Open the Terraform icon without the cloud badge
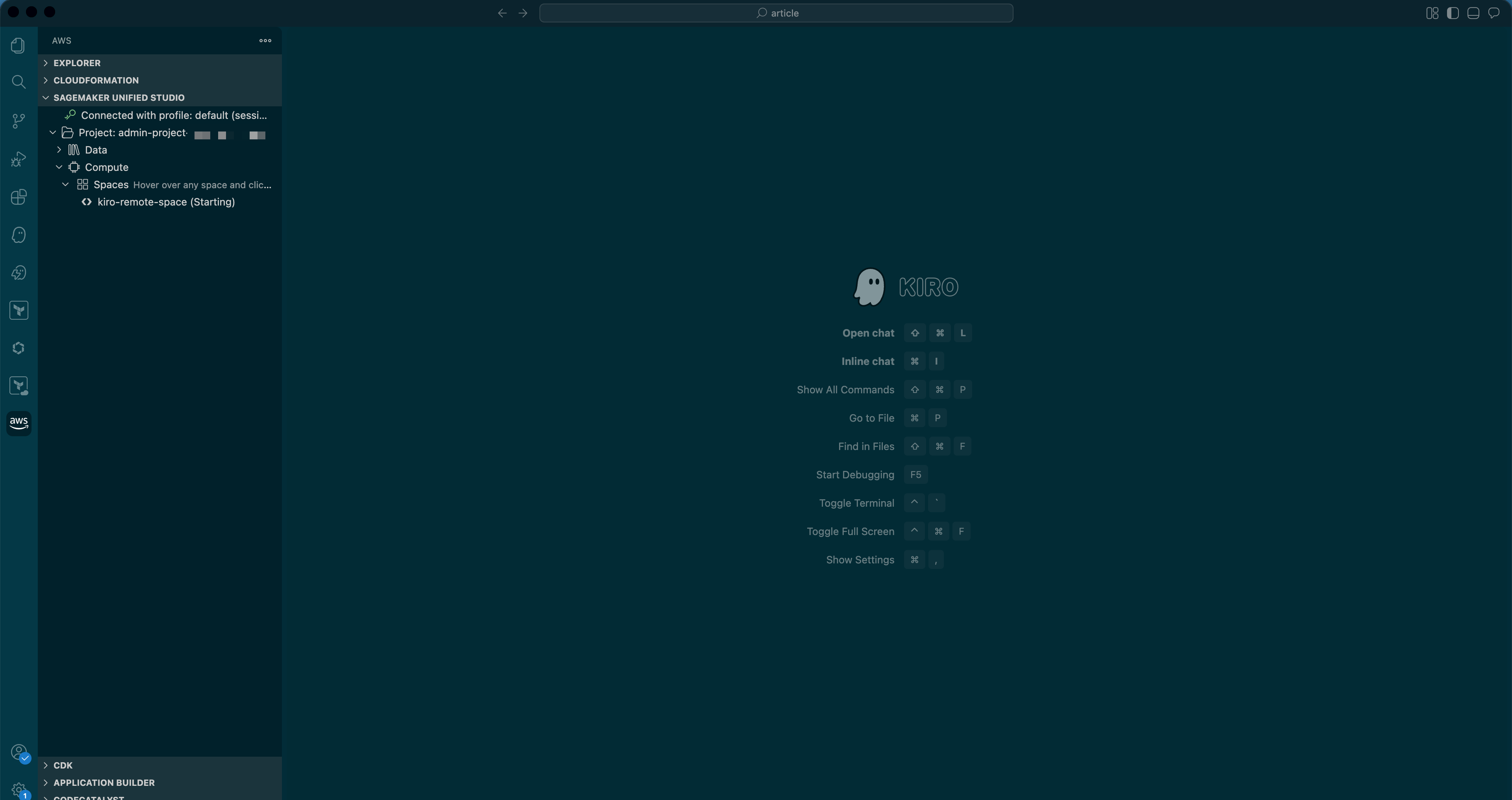This screenshot has width=1512, height=800. tap(18, 311)
